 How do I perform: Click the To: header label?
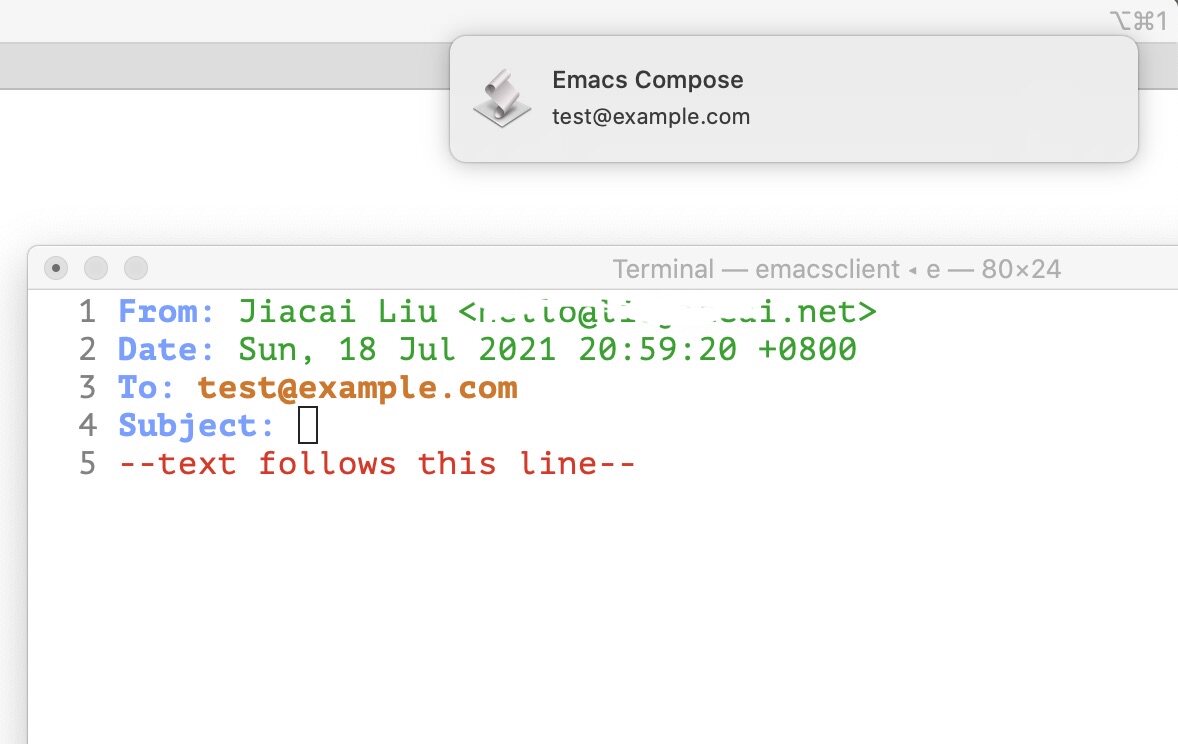coord(147,388)
